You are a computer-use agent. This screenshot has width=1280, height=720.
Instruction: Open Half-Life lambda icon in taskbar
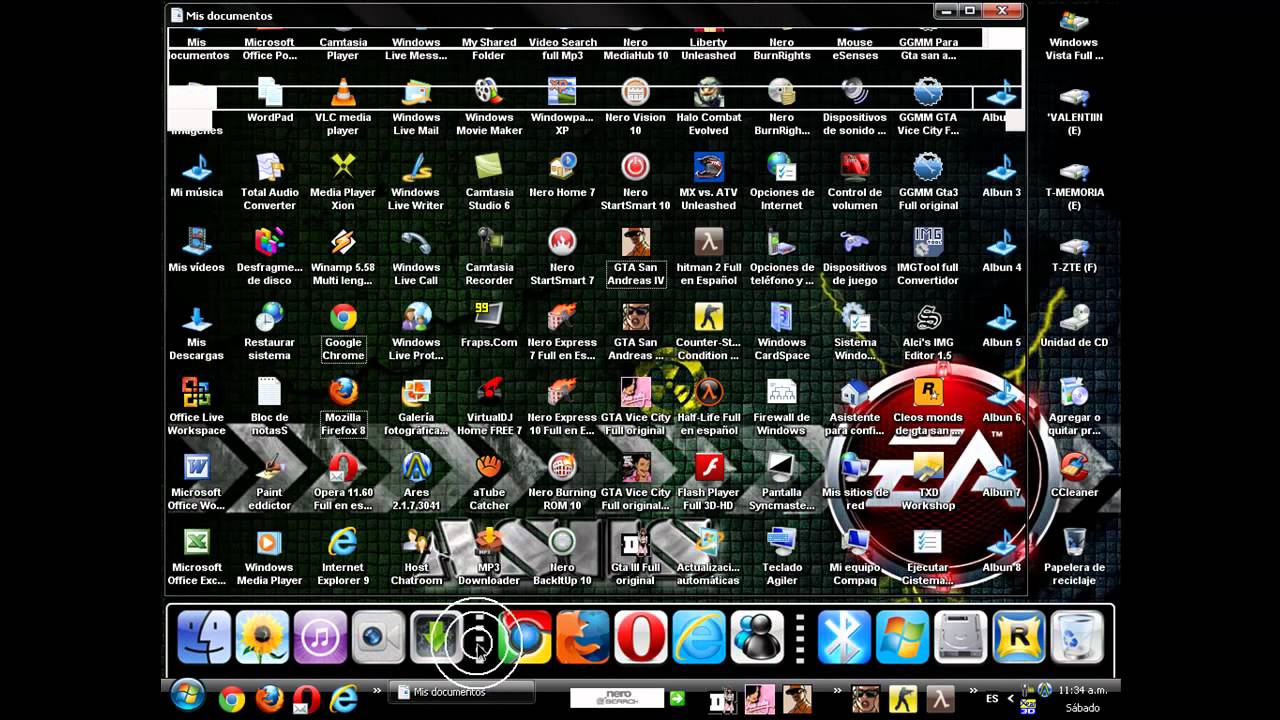[942, 698]
